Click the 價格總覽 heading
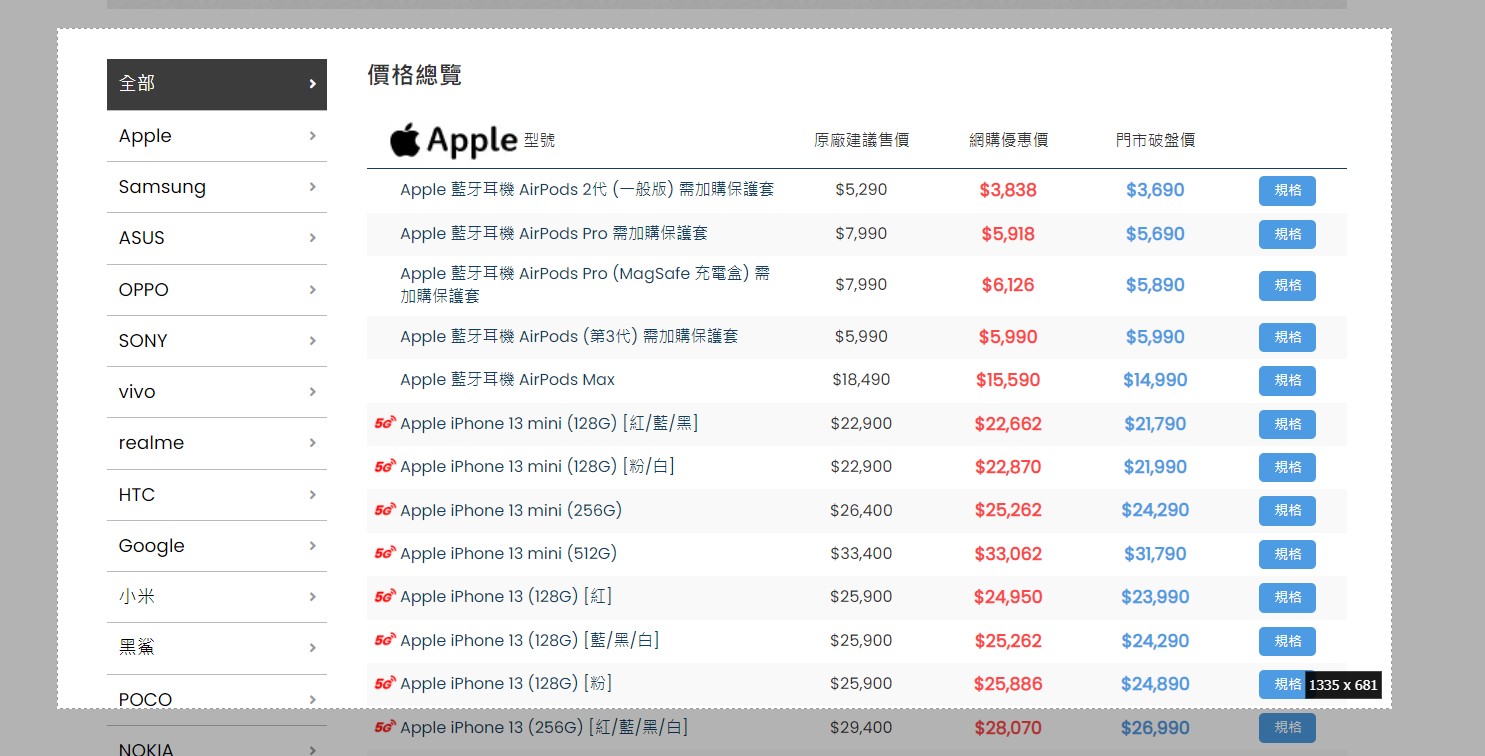Viewport: 1485px width, 756px height. [415, 75]
